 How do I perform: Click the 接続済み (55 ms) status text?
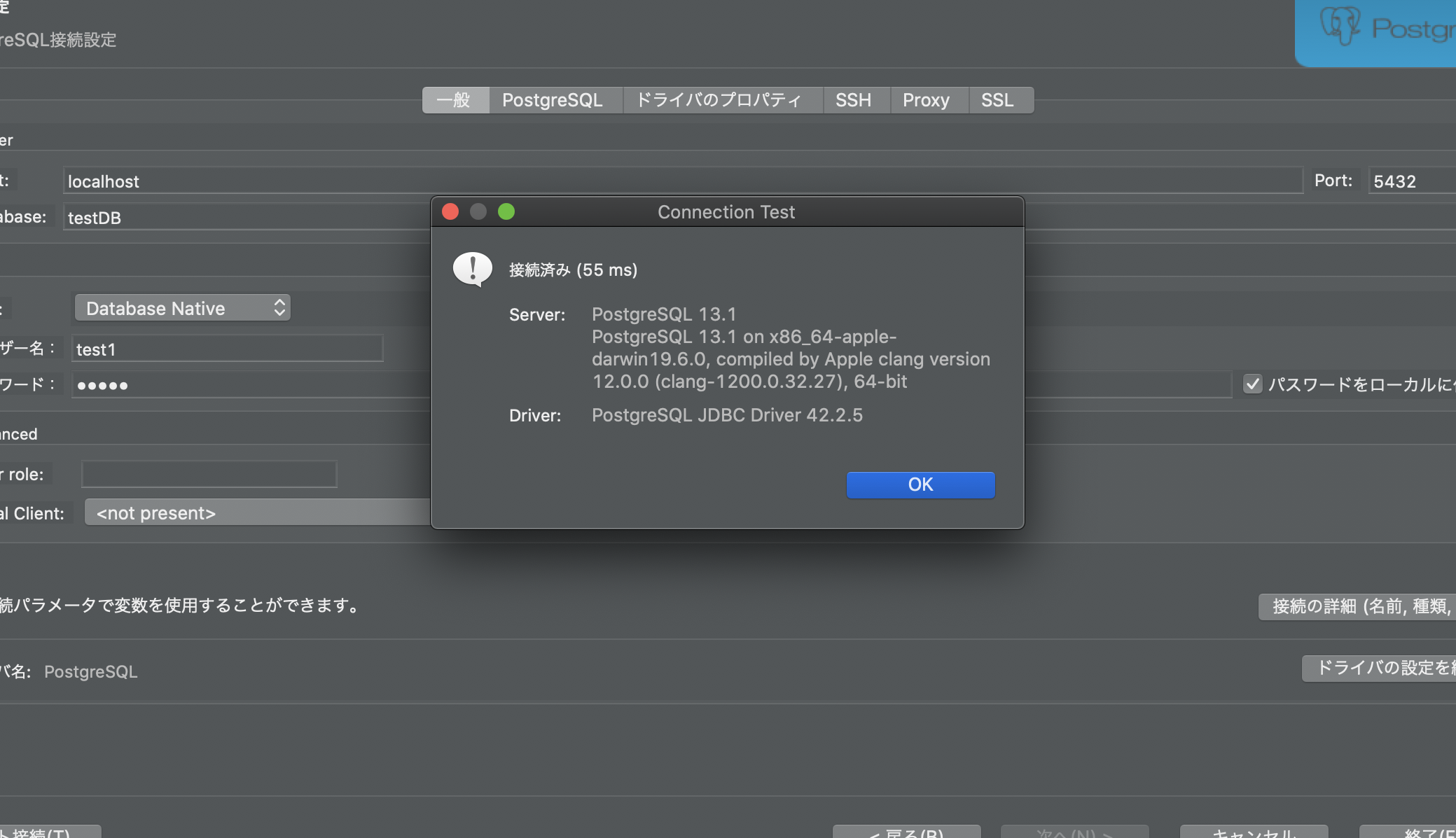573,270
